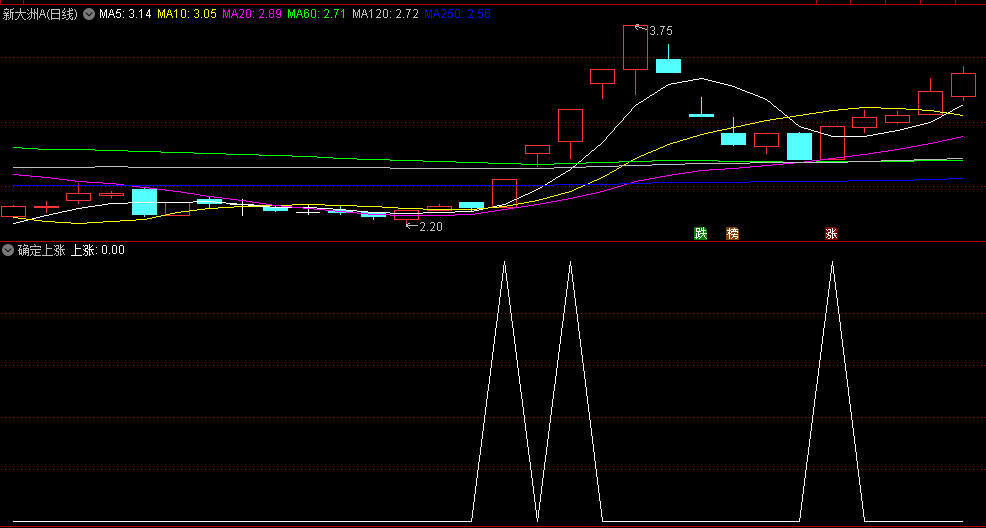
Task: Select the tall candlestick under 3.75
Action: 635,48
